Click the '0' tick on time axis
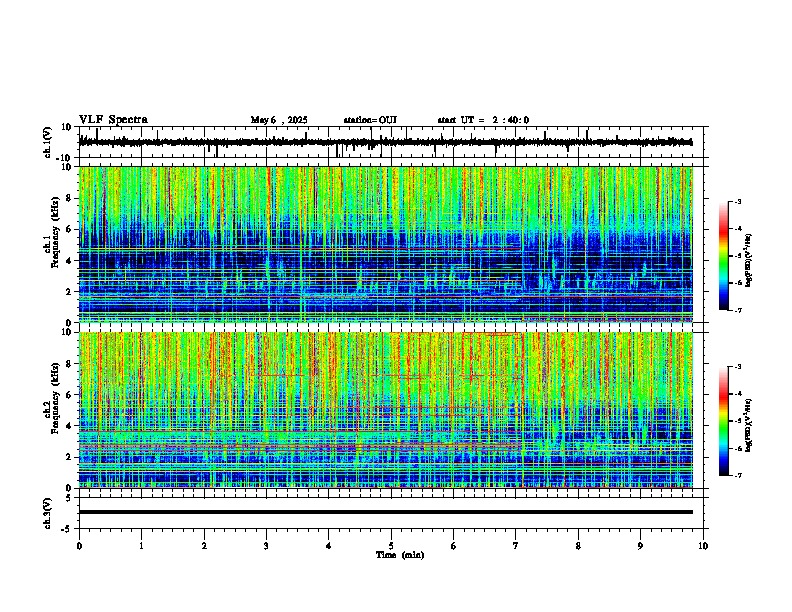 click(79, 545)
